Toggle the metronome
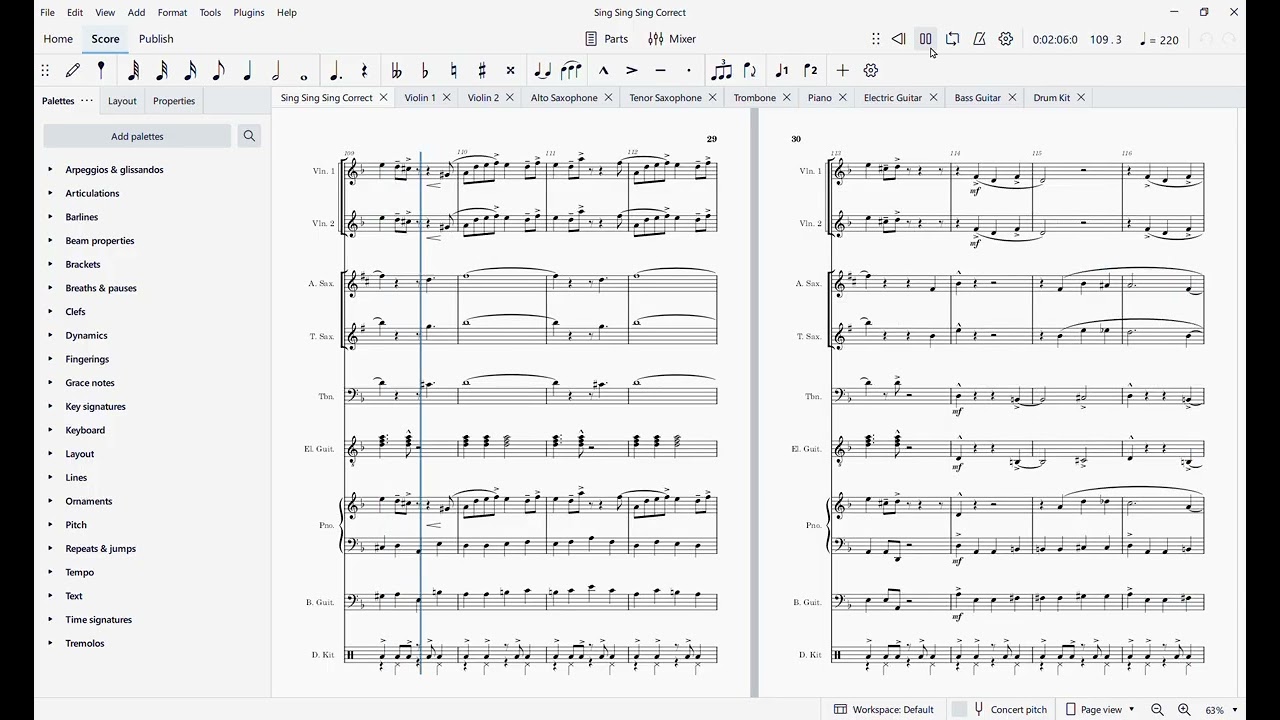This screenshot has height=720, width=1280. pos(980,39)
